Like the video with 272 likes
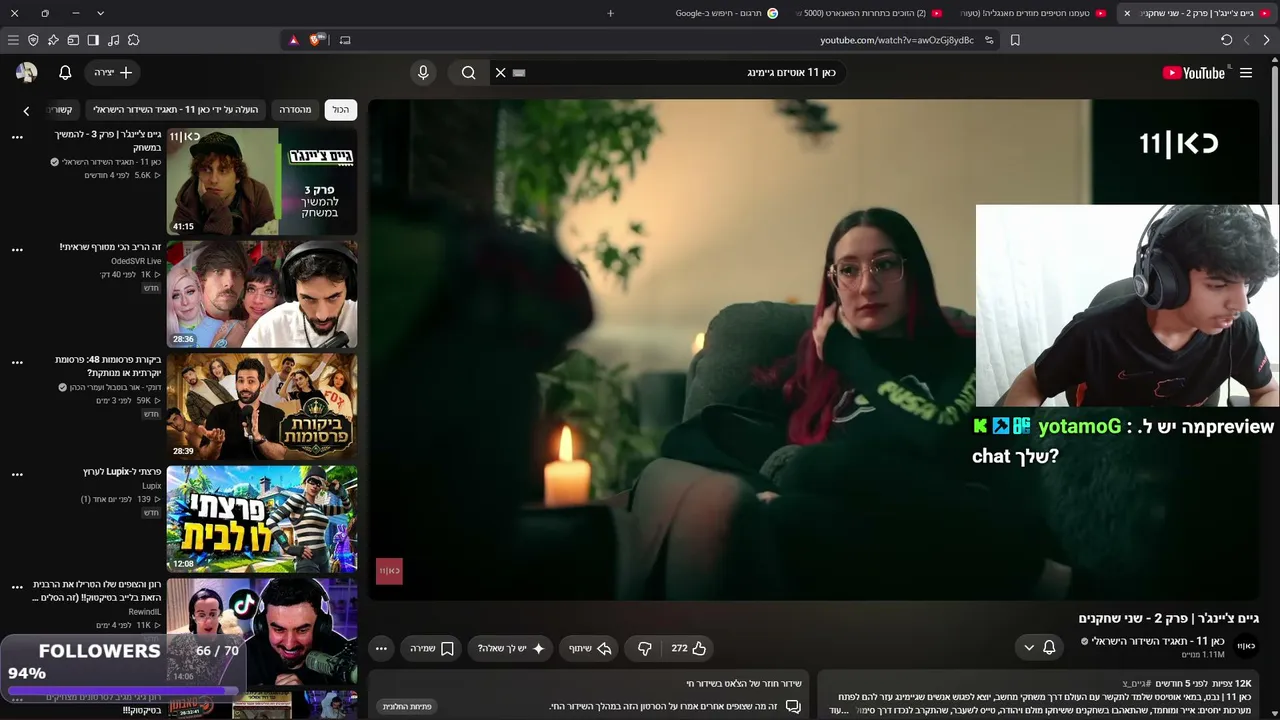This screenshot has width=1280, height=720. pos(689,648)
